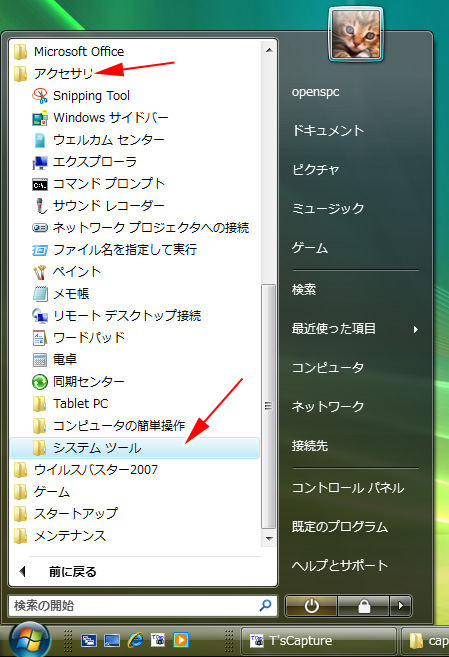The height and width of the screenshot is (657, 449).
Task: Click the program list scrollbar down arrow
Action: pyautogui.click(x=269, y=539)
